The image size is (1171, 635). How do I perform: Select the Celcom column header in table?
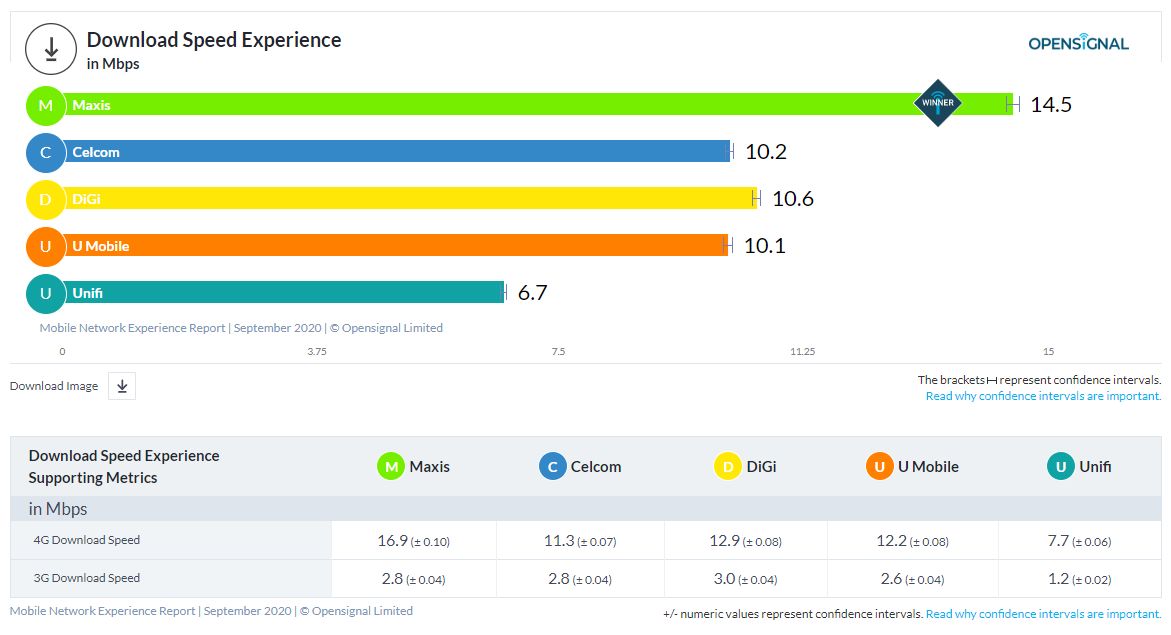(580, 466)
